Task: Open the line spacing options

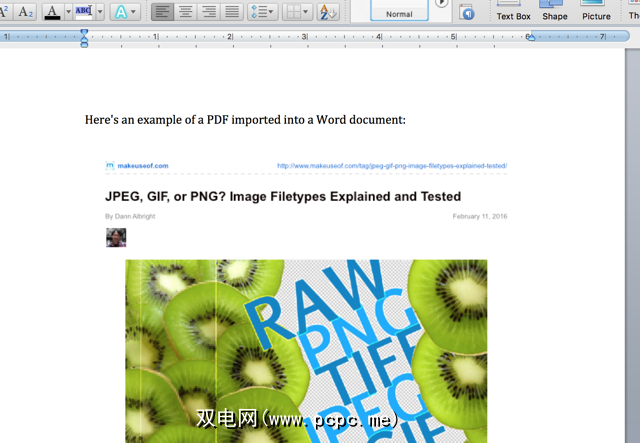Action: pyautogui.click(x=262, y=11)
